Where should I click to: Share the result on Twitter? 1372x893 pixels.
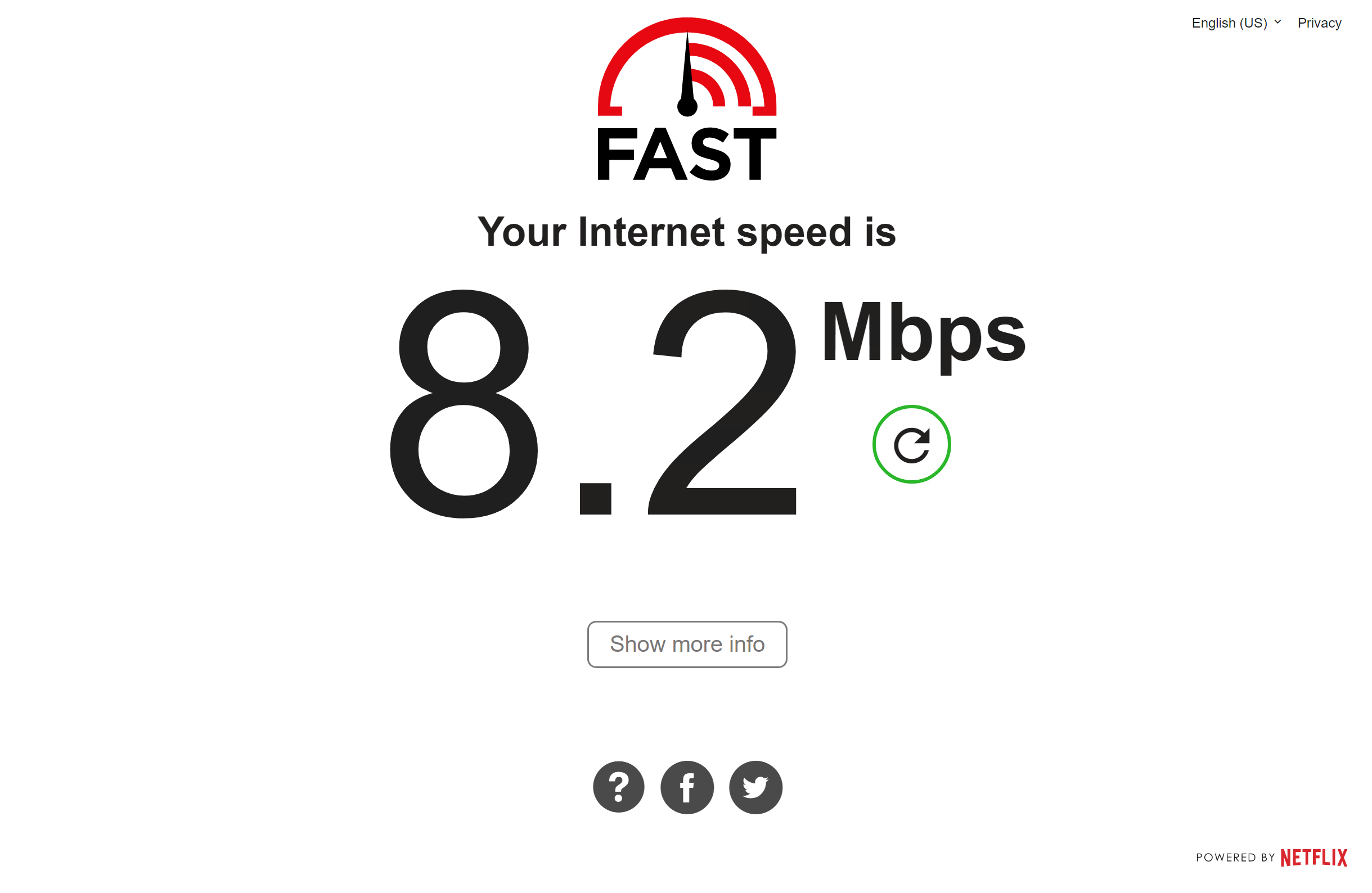(755, 787)
